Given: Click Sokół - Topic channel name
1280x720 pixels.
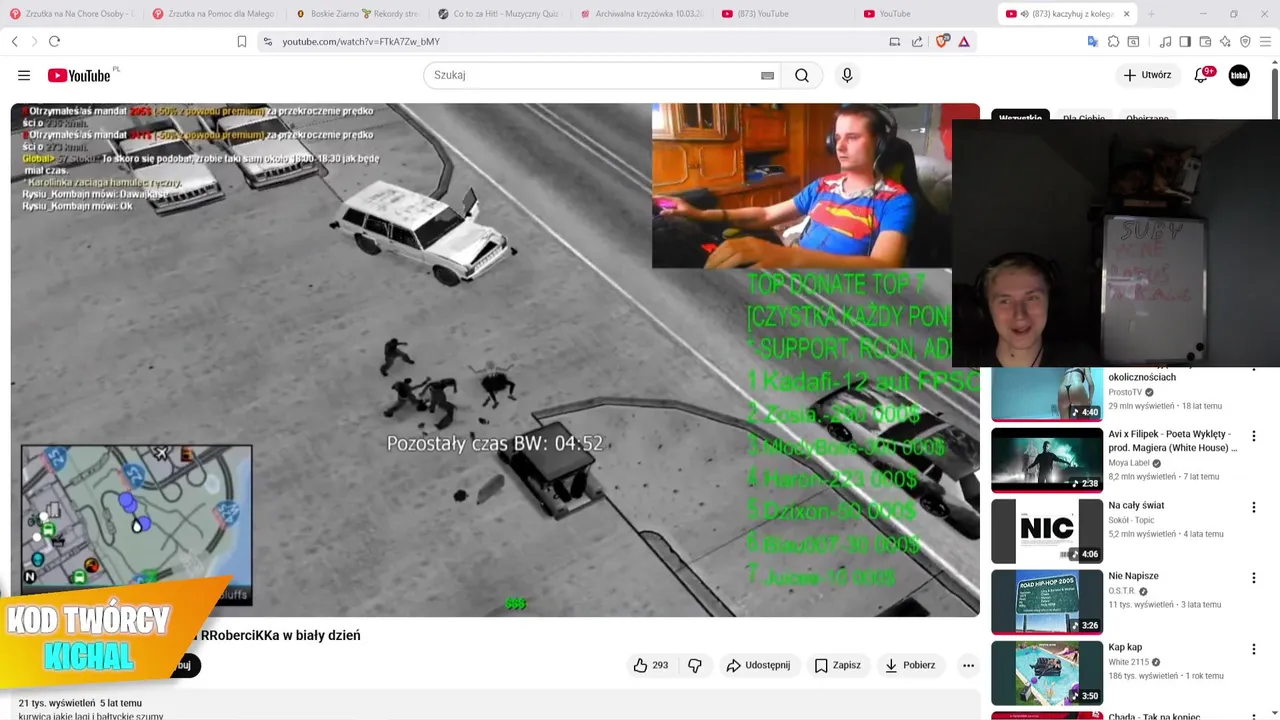Looking at the screenshot, I should point(1131,520).
